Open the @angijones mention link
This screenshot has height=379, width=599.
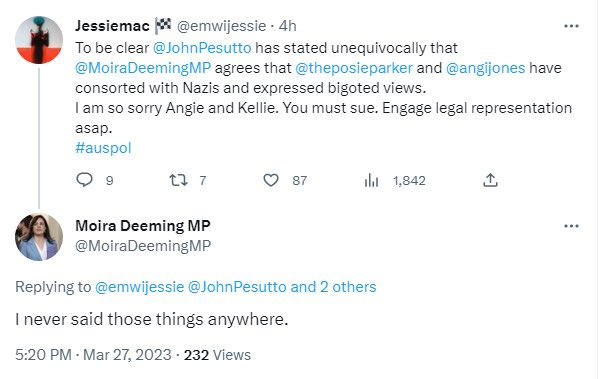[x=485, y=68]
